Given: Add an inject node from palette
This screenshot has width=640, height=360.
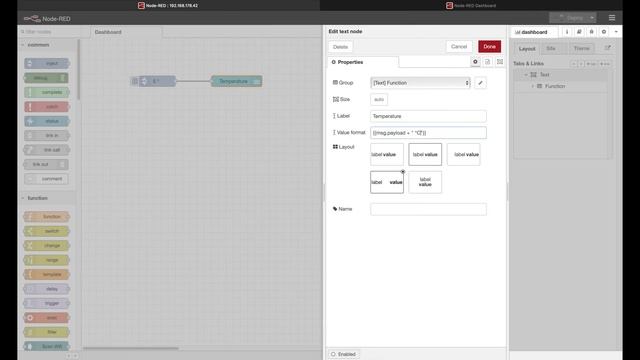Looking at the screenshot, I should pos(47,63).
